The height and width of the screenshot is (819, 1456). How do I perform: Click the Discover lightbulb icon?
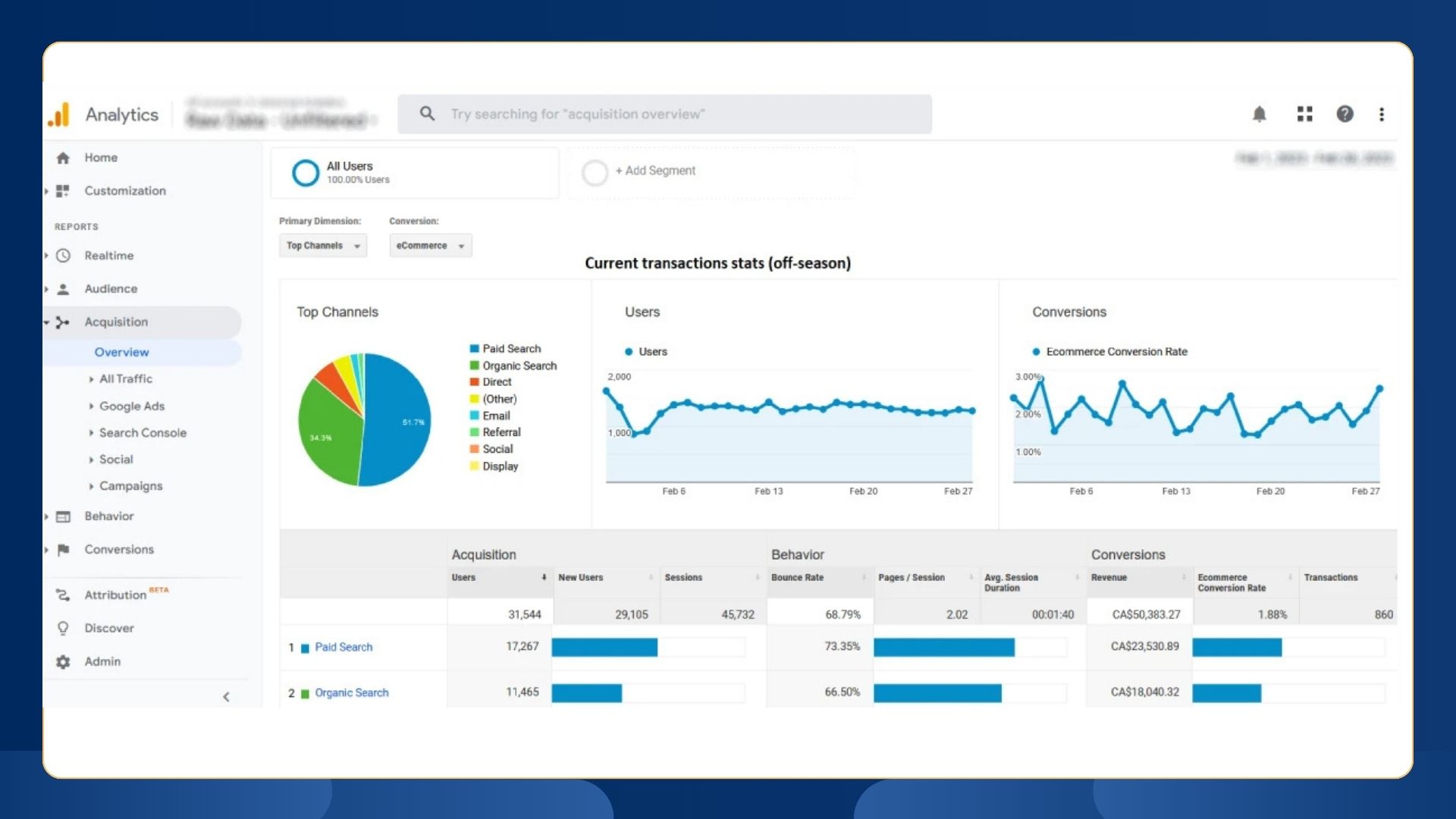[x=63, y=629]
